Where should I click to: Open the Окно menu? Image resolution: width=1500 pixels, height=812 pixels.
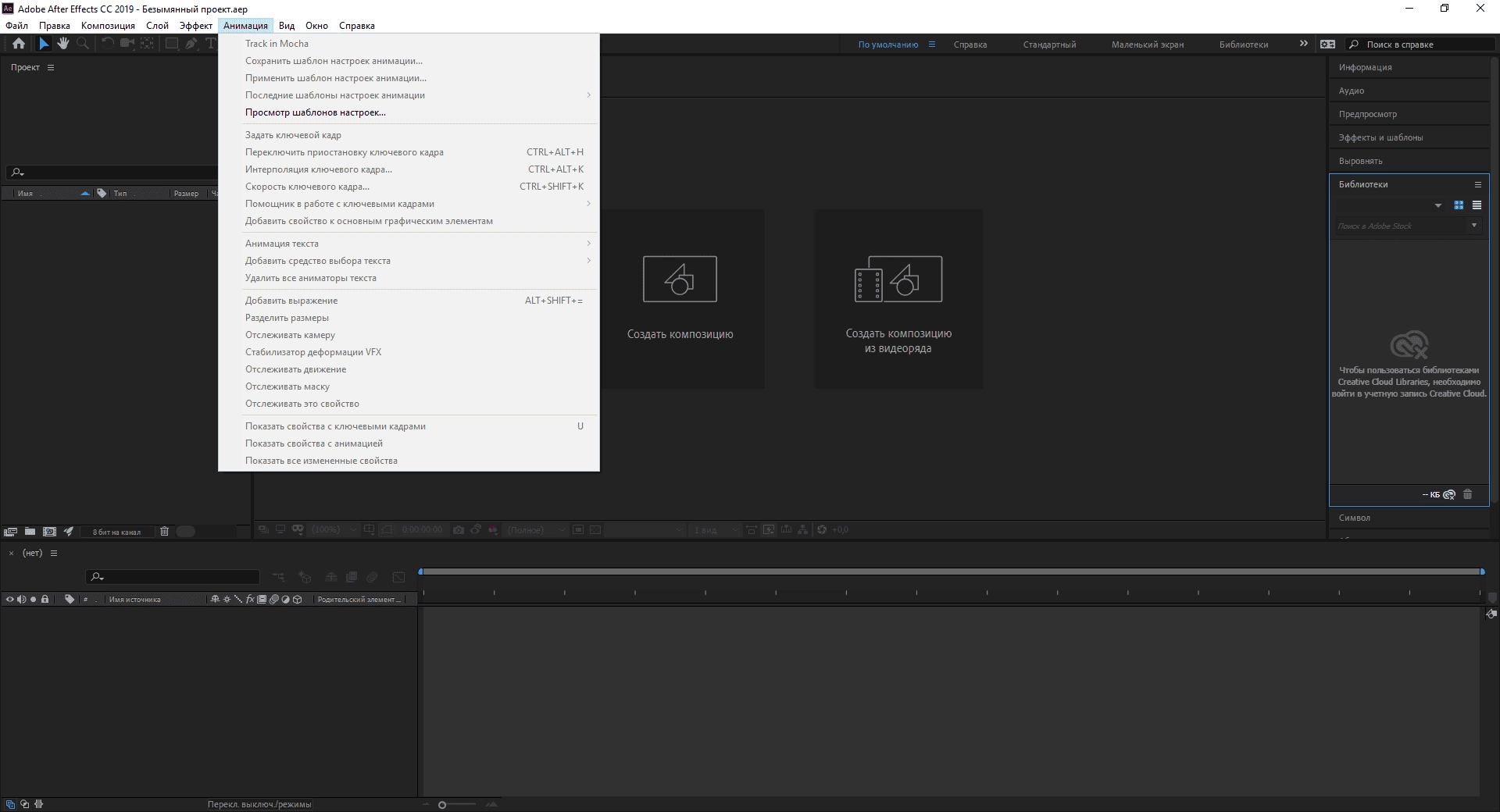click(316, 26)
